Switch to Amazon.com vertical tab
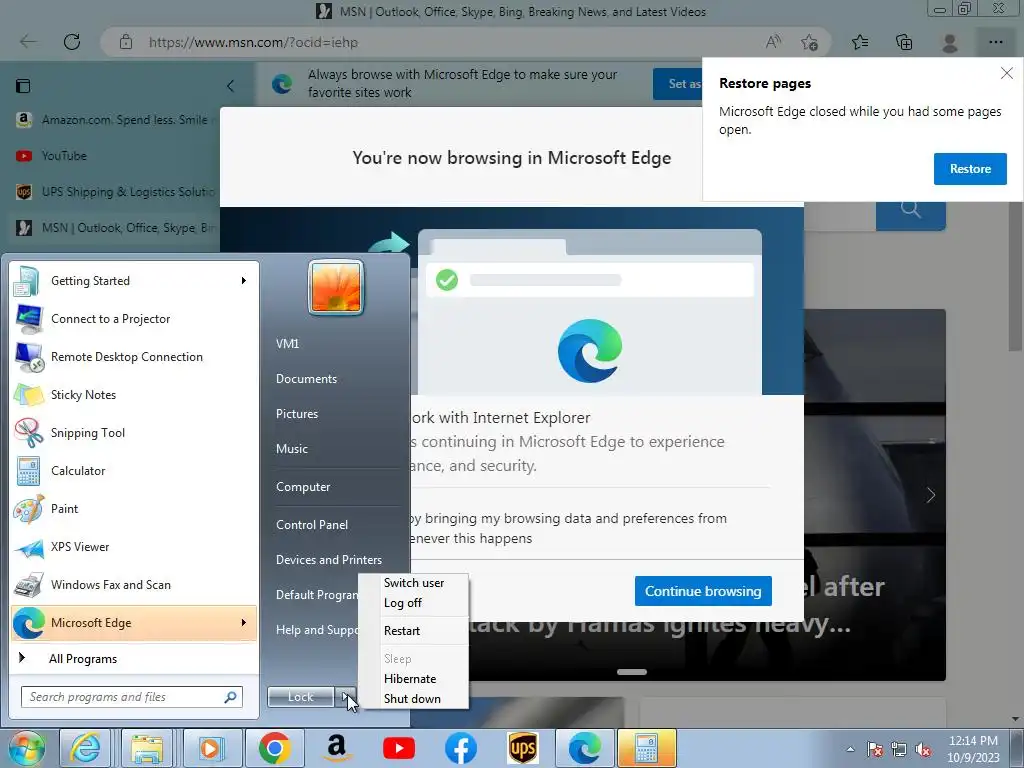This screenshot has width=1024, height=768. pyautogui.click(x=116, y=120)
